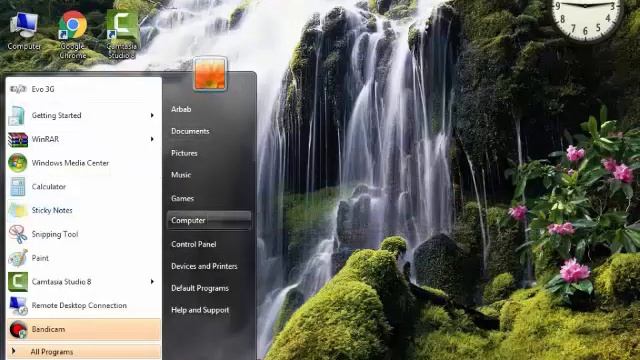Viewport: 640px width, 360px height.
Task: Click the Sticky Notes icon
Action: 18,210
